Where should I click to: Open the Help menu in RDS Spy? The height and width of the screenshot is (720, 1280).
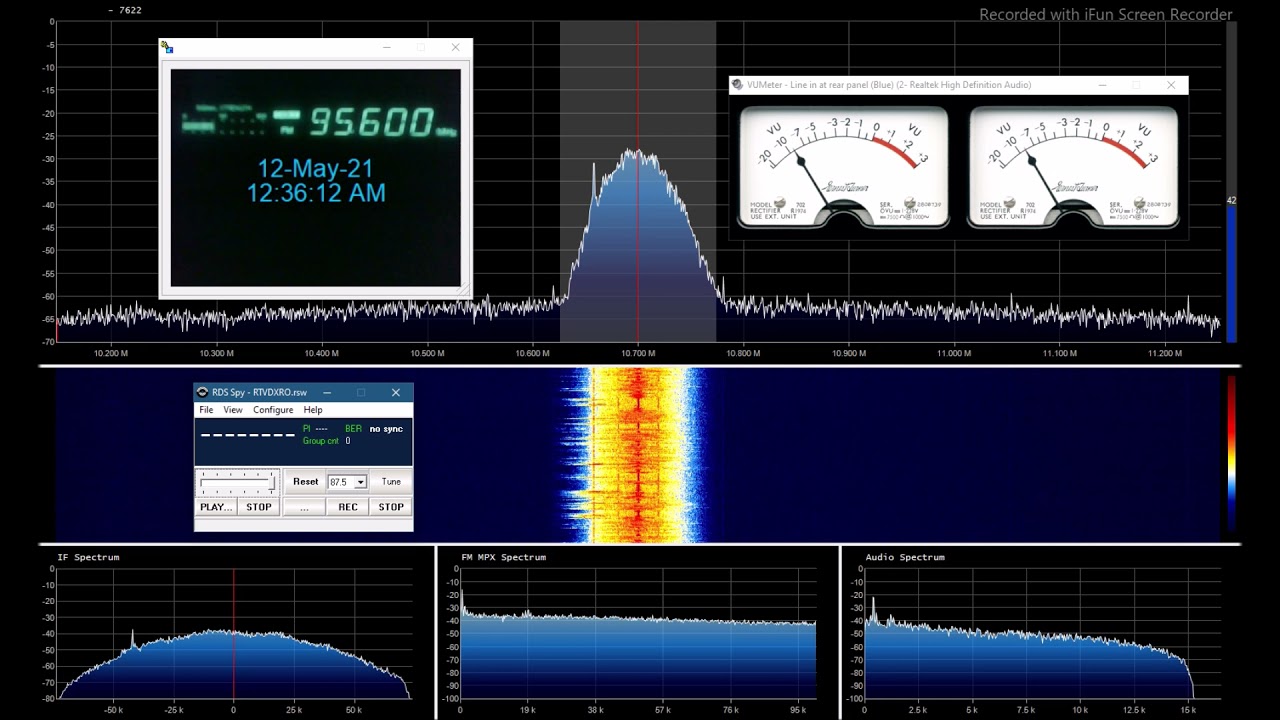click(313, 410)
